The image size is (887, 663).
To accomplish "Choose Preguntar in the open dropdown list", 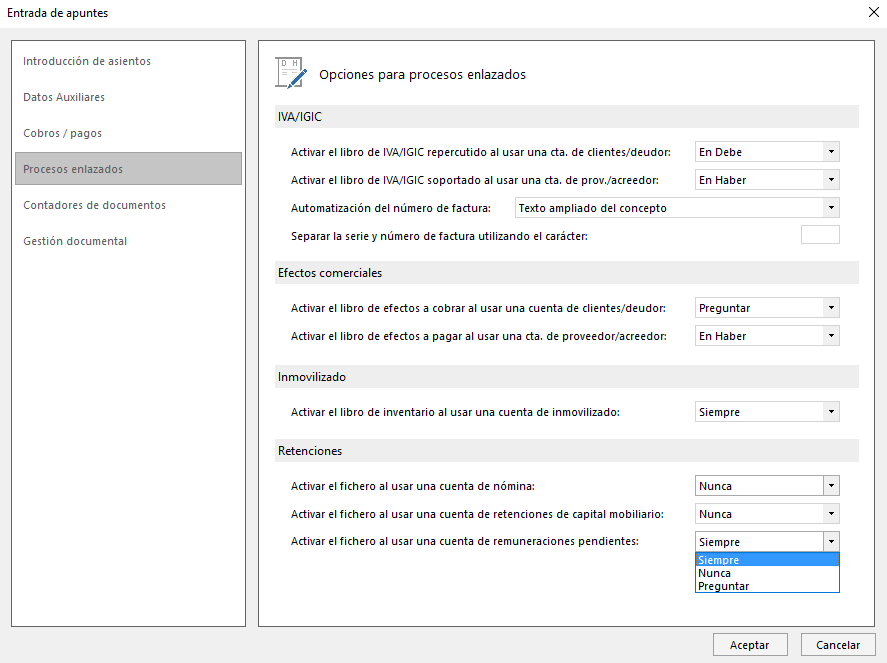I will click(767, 586).
